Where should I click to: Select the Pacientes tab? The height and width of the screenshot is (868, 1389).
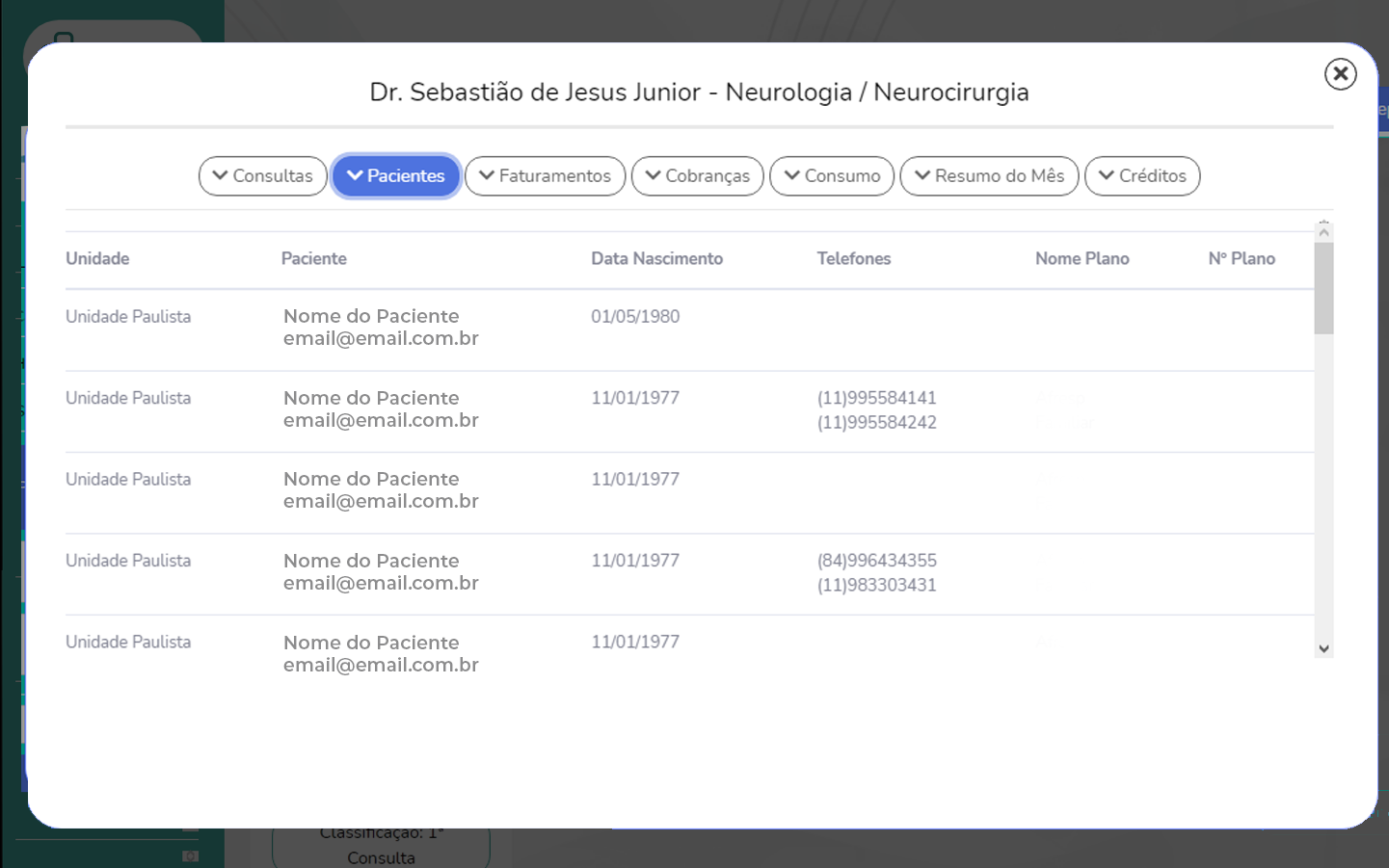click(x=395, y=176)
